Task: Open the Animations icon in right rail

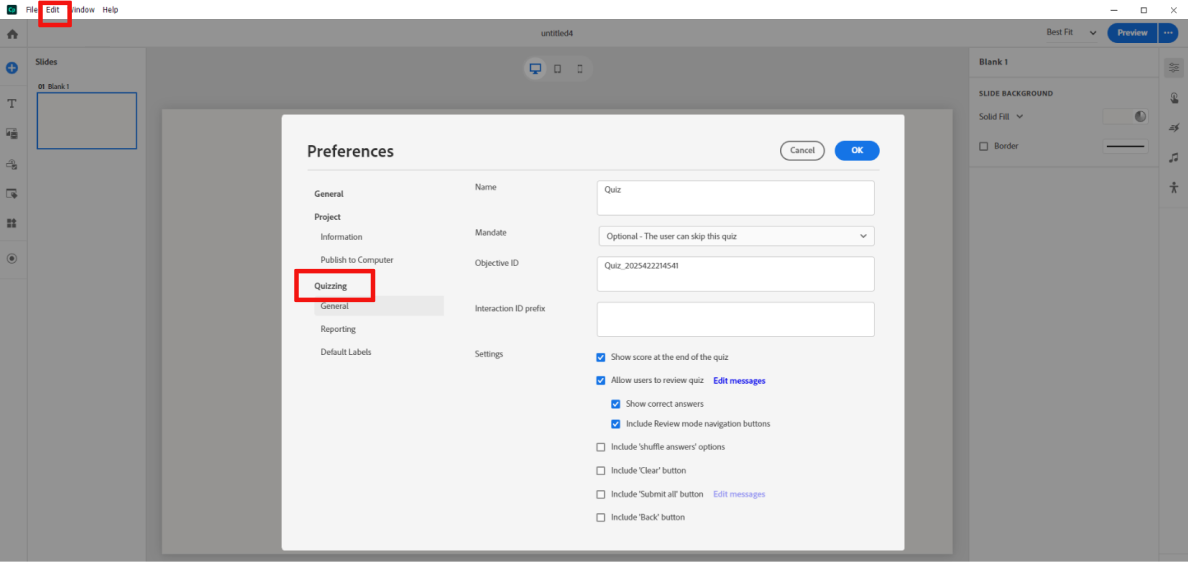Action: (1174, 127)
